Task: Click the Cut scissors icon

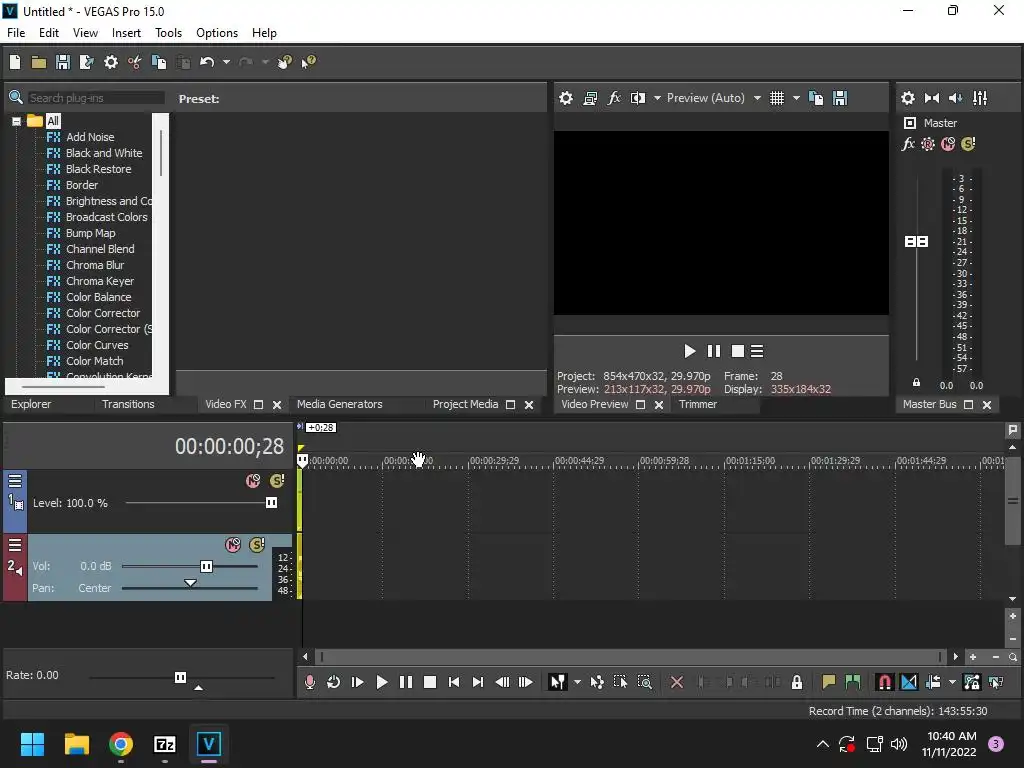Action: pyautogui.click(x=135, y=62)
